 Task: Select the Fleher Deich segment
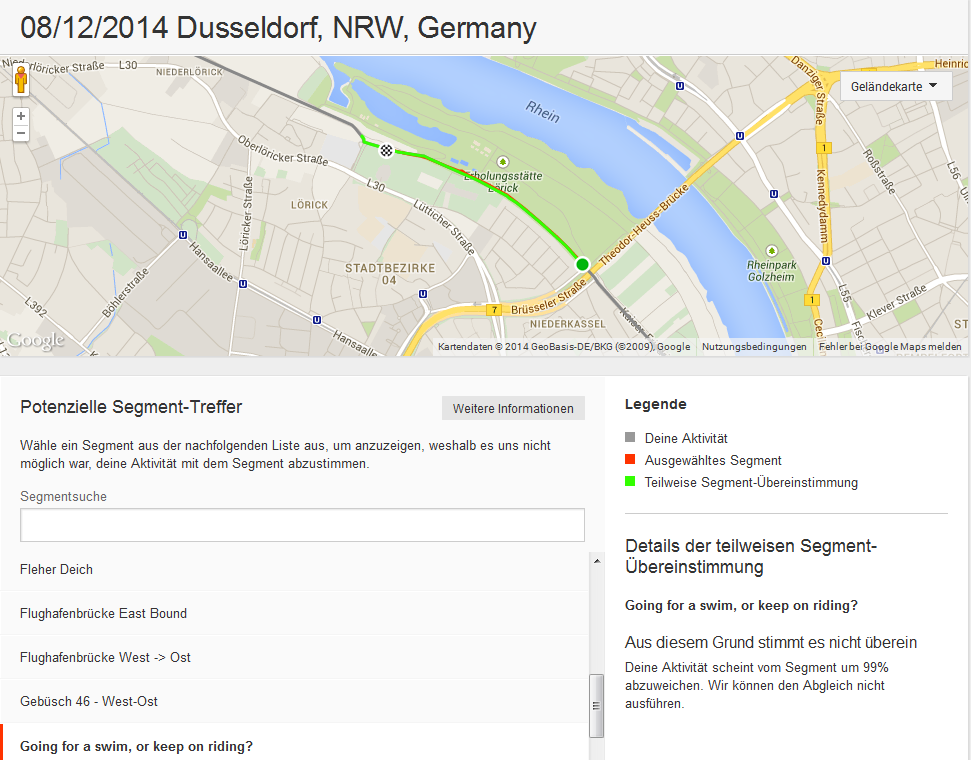[x=295, y=569]
